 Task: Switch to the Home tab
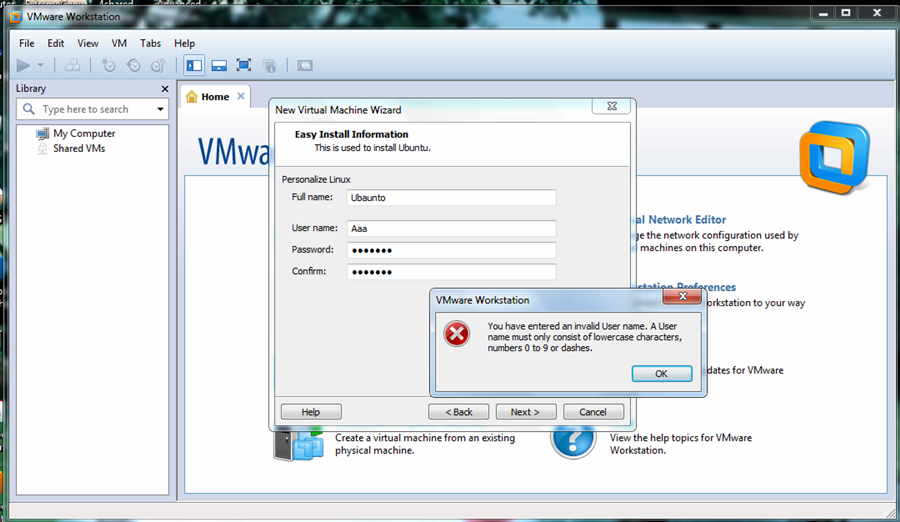pyautogui.click(x=215, y=96)
